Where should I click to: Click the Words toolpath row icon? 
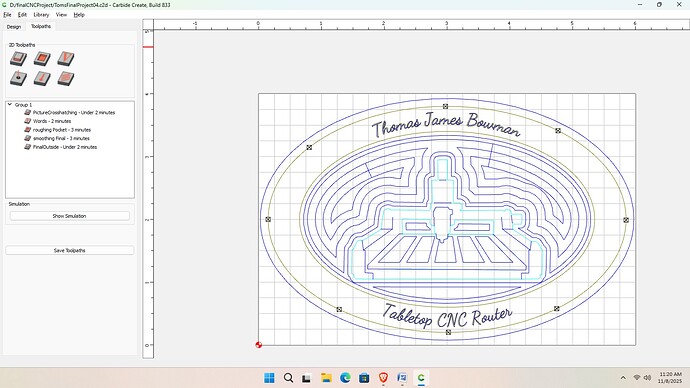[27, 121]
